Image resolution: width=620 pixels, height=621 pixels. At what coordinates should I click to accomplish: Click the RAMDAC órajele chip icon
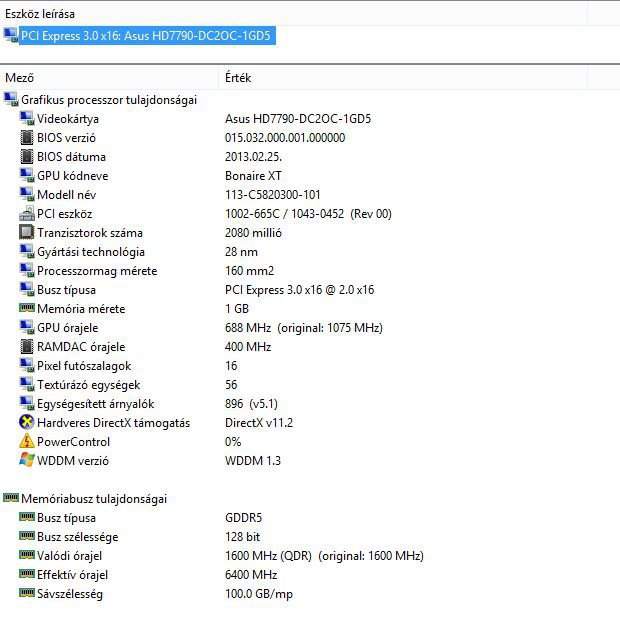tap(27, 347)
